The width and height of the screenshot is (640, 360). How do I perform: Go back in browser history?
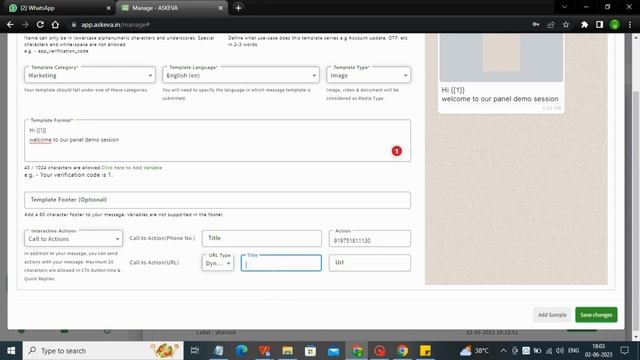click(10, 24)
